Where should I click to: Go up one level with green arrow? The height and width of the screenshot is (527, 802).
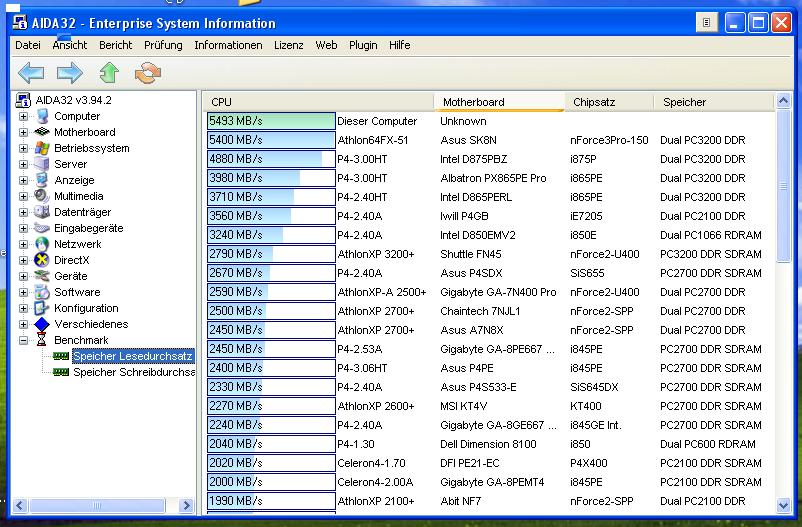coord(109,73)
